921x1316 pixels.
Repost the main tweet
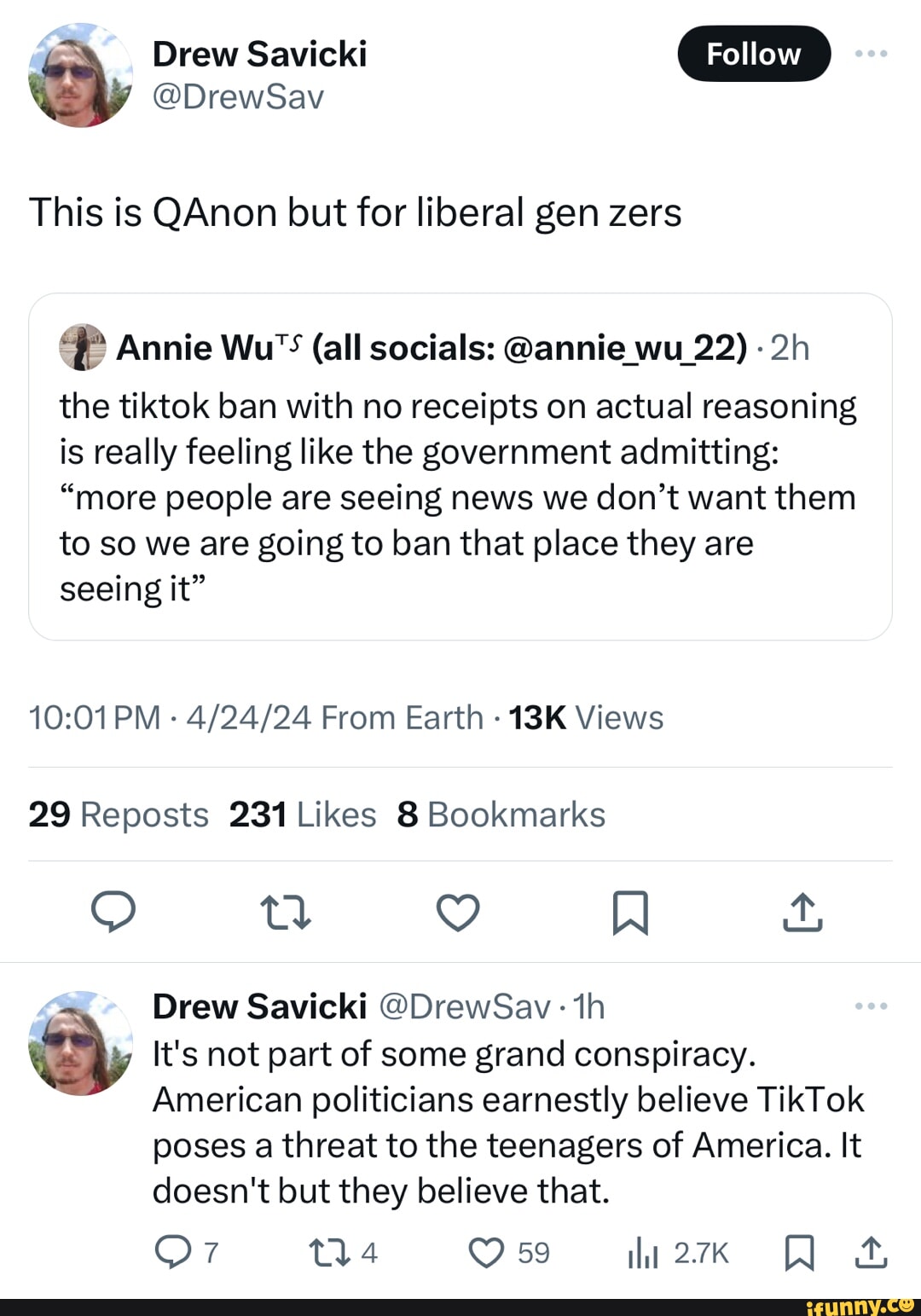pyautogui.click(x=285, y=912)
